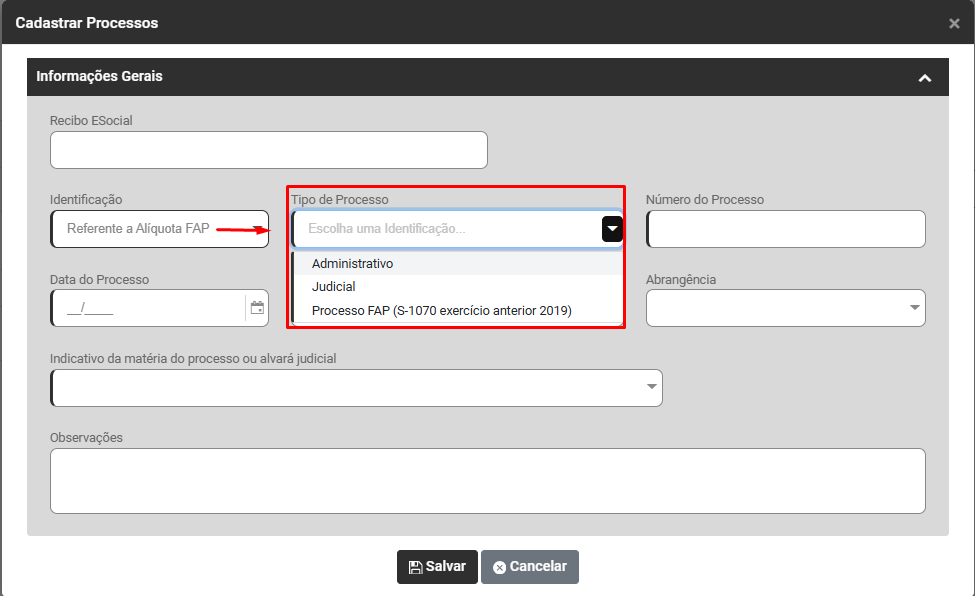Select the Administrativo option

[458, 264]
